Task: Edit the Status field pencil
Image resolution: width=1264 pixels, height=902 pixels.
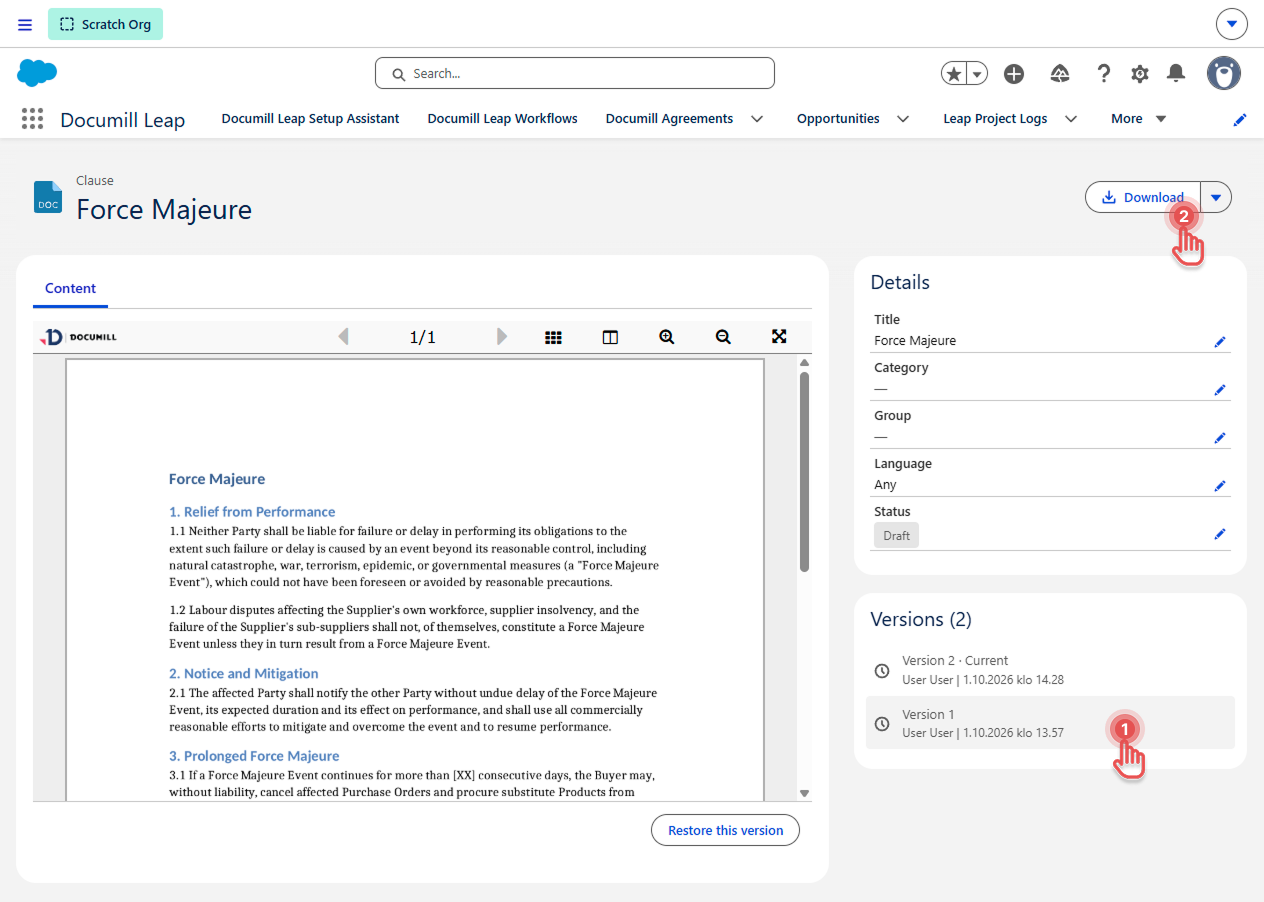Action: pyautogui.click(x=1220, y=534)
